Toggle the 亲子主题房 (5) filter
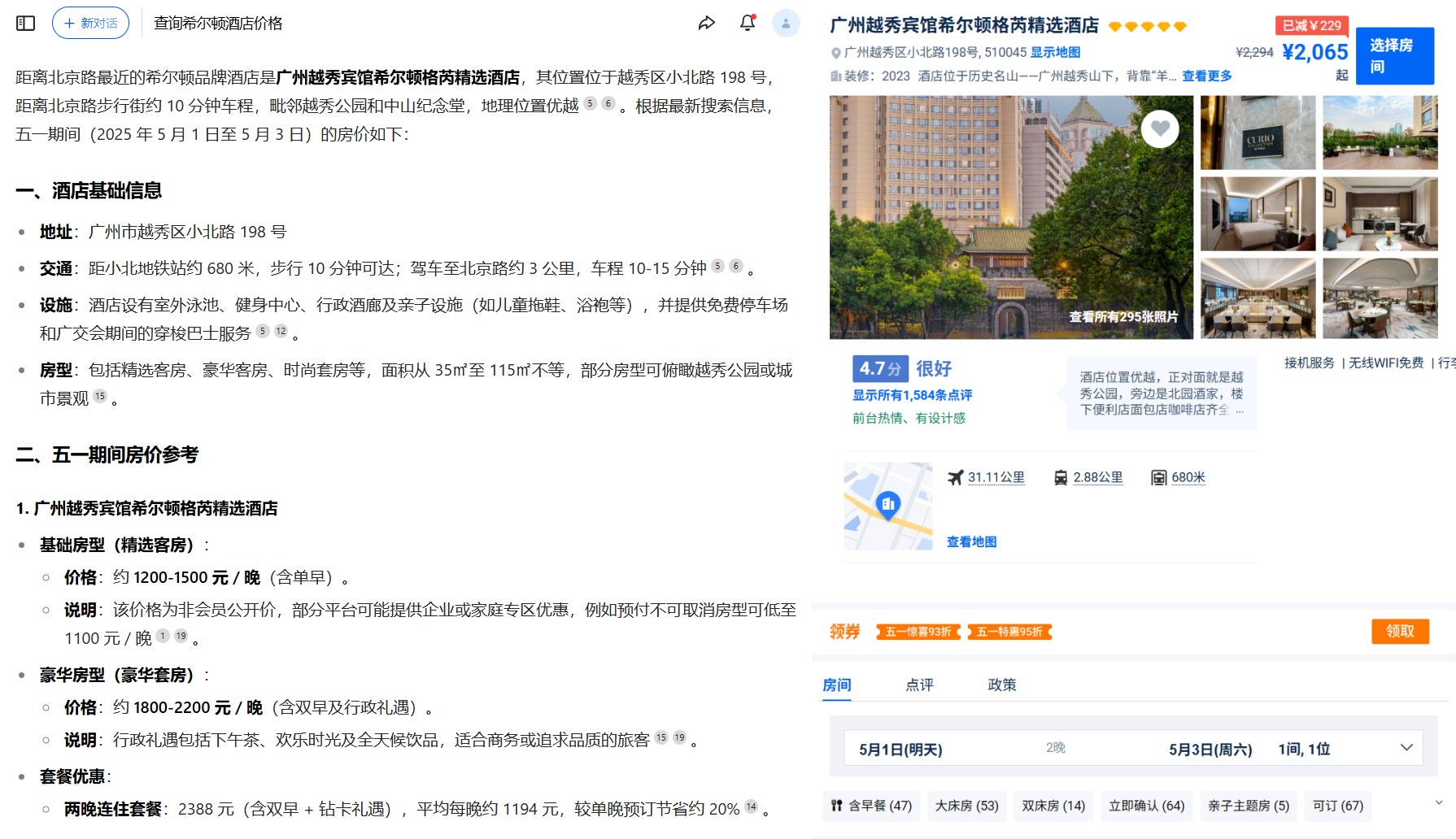 click(1249, 806)
